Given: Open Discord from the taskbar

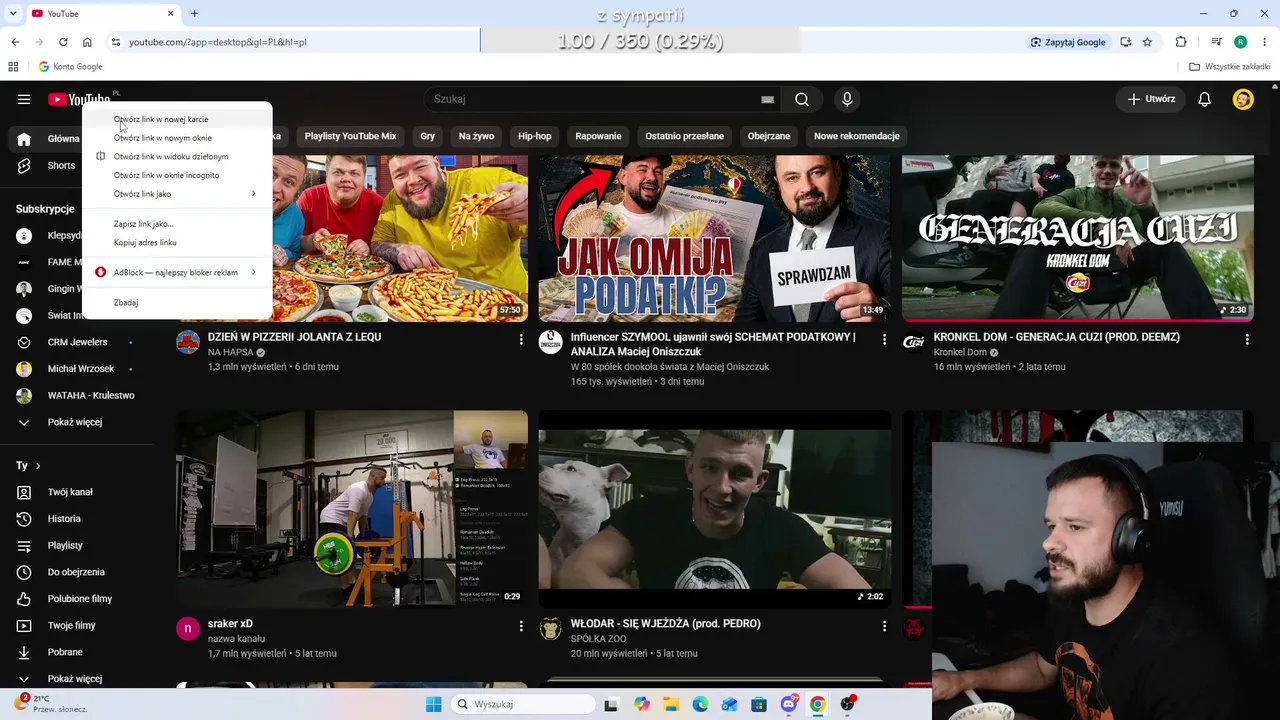Looking at the screenshot, I should coord(789,704).
